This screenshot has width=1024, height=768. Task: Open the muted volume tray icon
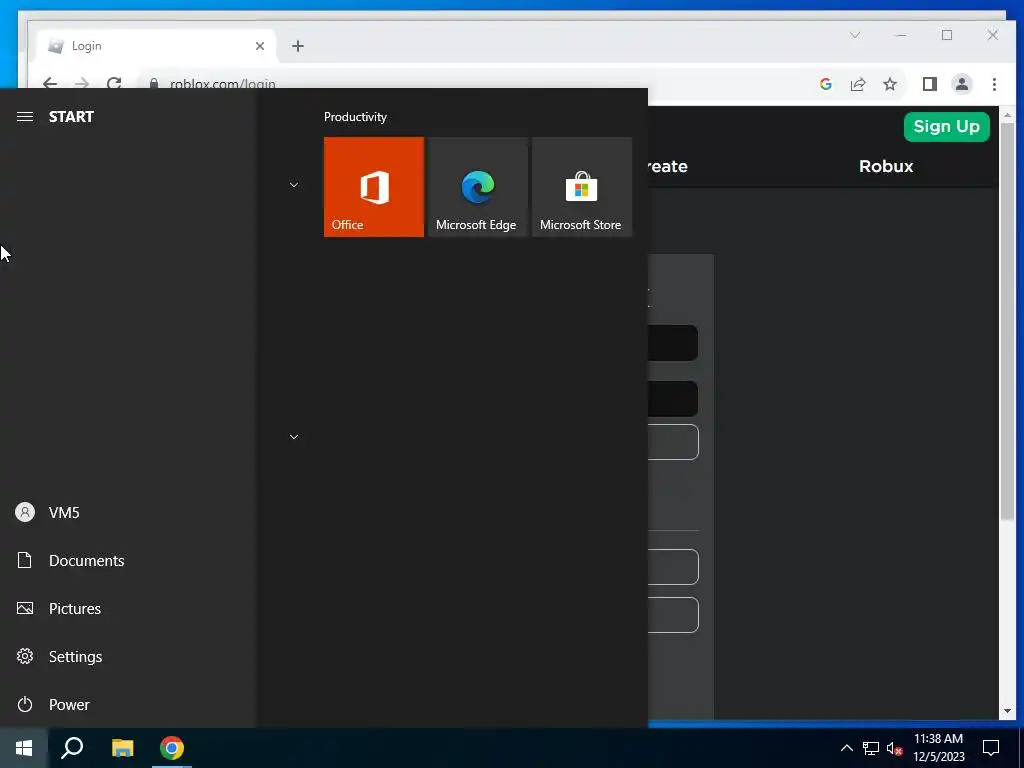point(894,748)
